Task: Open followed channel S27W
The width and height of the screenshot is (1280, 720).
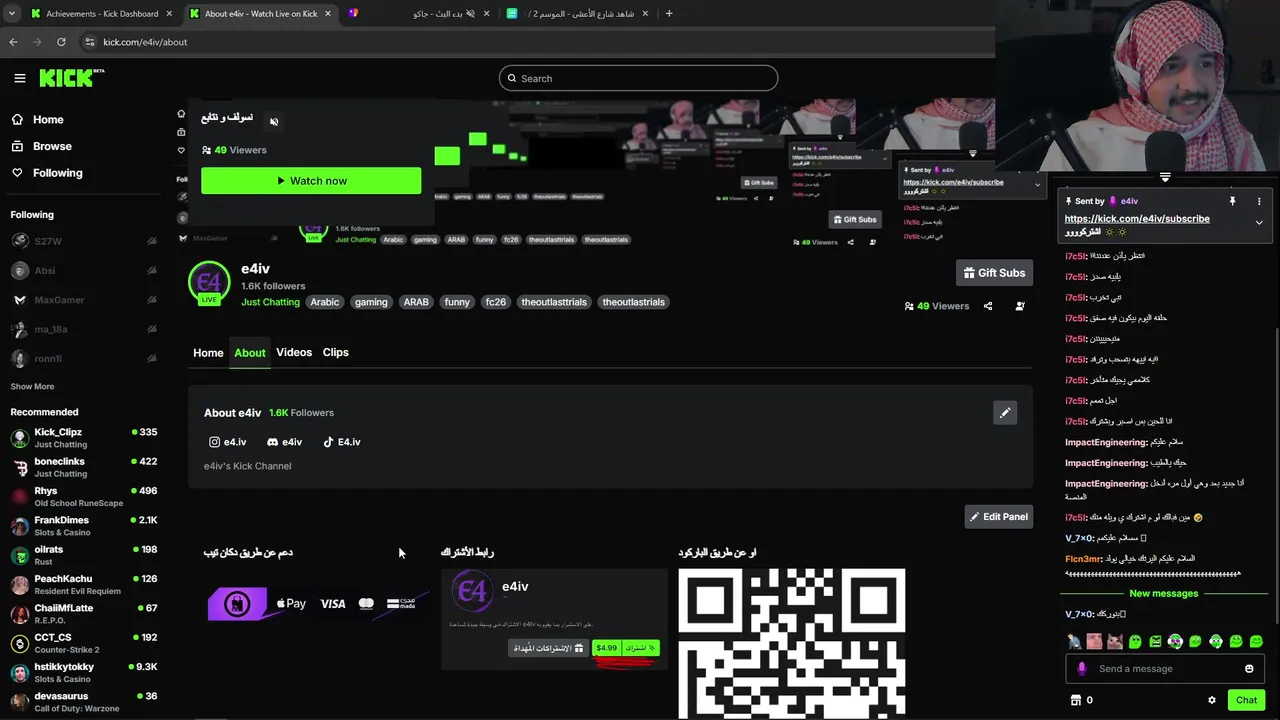Action: pos(84,241)
